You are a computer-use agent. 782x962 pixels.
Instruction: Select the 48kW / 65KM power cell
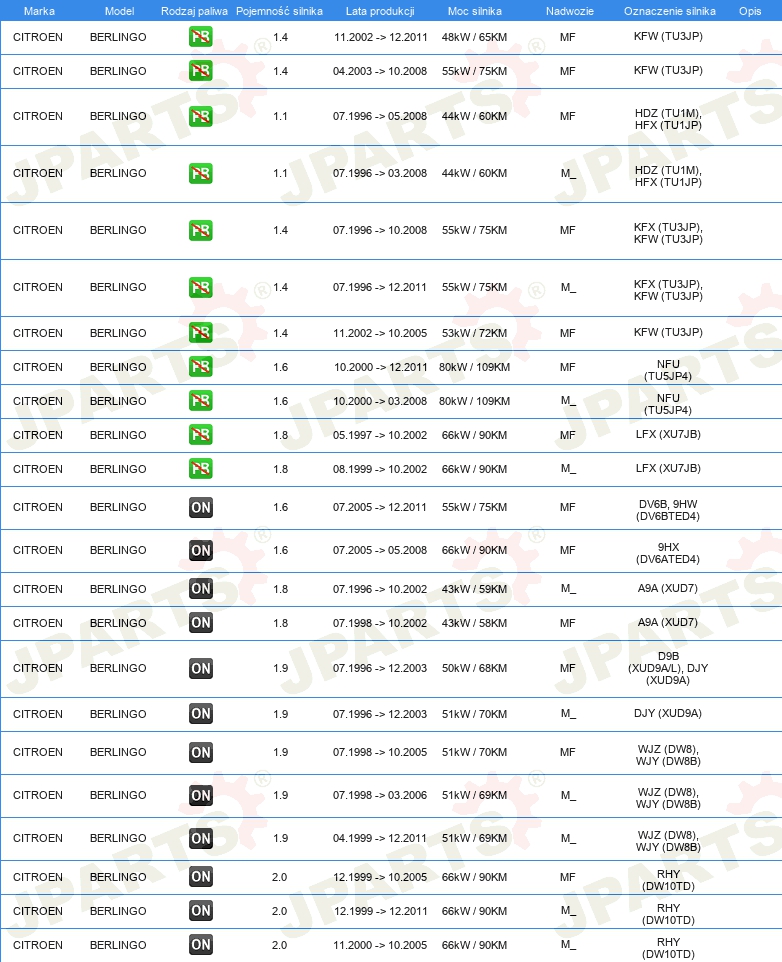point(474,37)
